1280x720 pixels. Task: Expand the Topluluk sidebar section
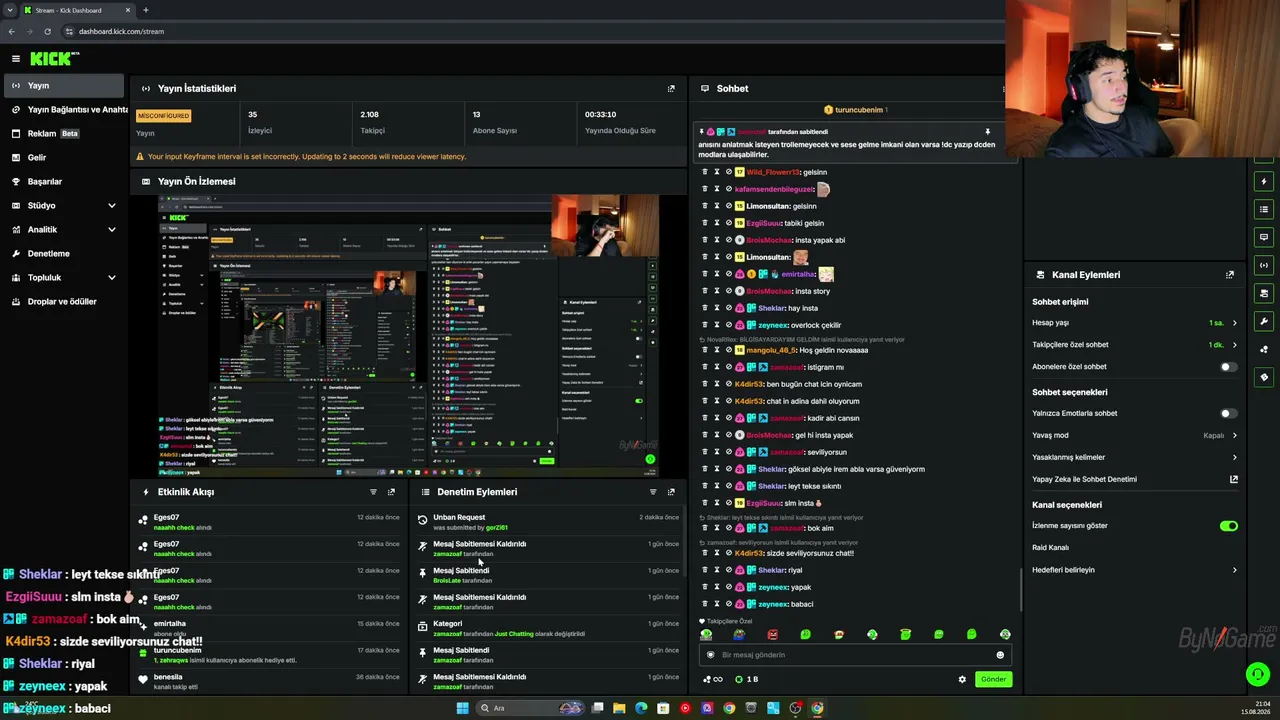(64, 278)
